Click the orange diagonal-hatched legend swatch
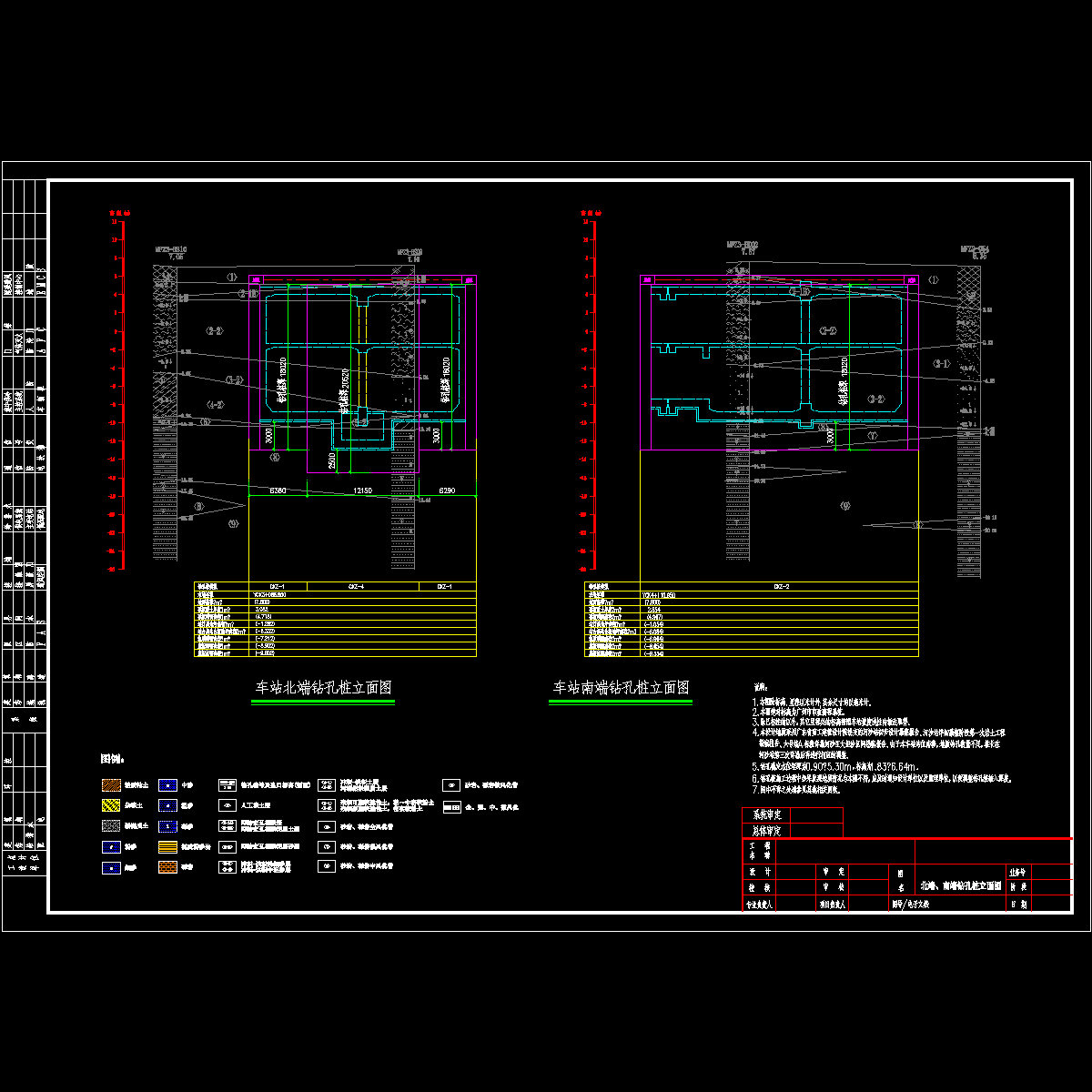 click(x=109, y=784)
